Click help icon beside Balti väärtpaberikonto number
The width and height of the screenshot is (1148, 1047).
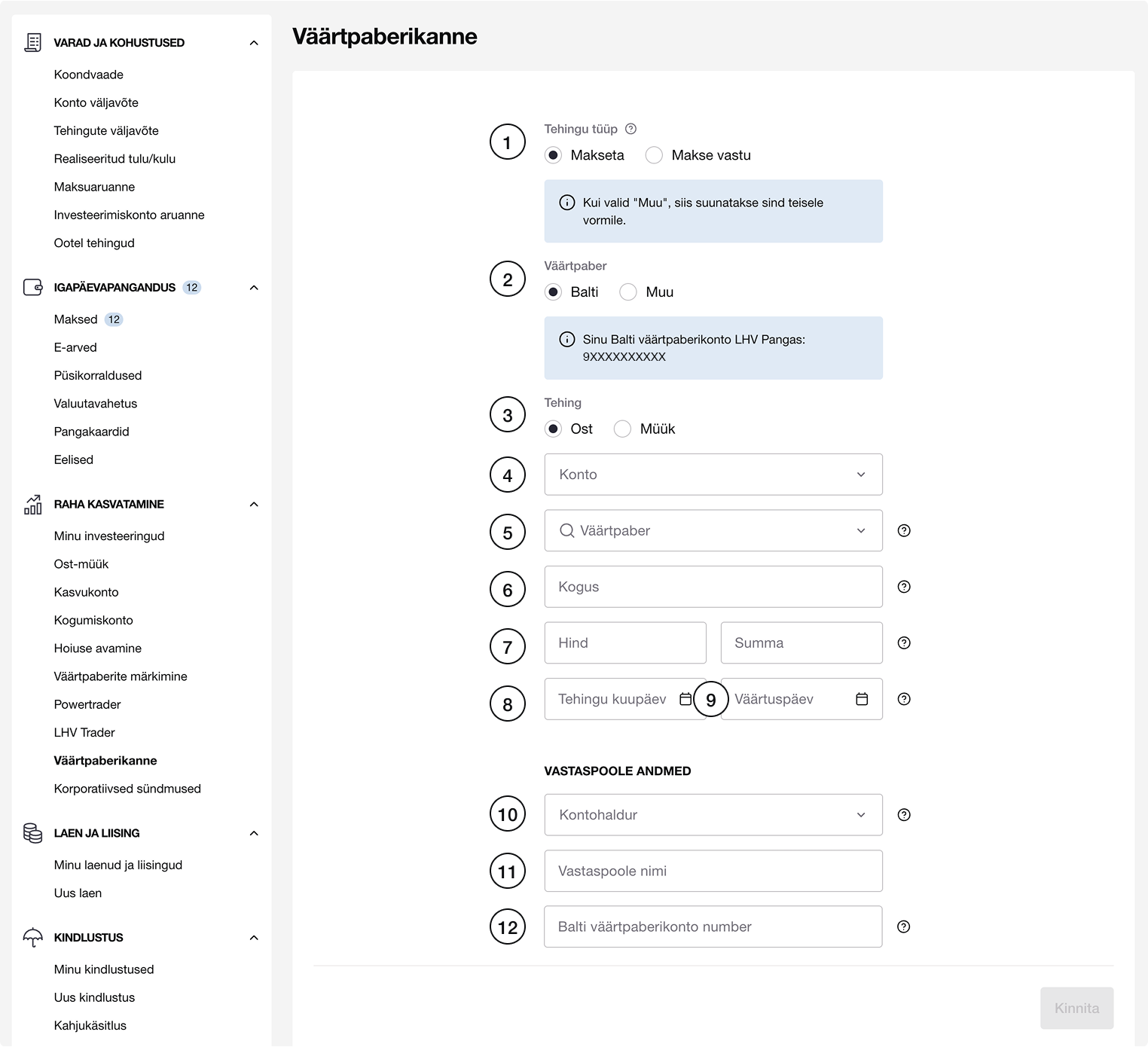tap(904, 926)
